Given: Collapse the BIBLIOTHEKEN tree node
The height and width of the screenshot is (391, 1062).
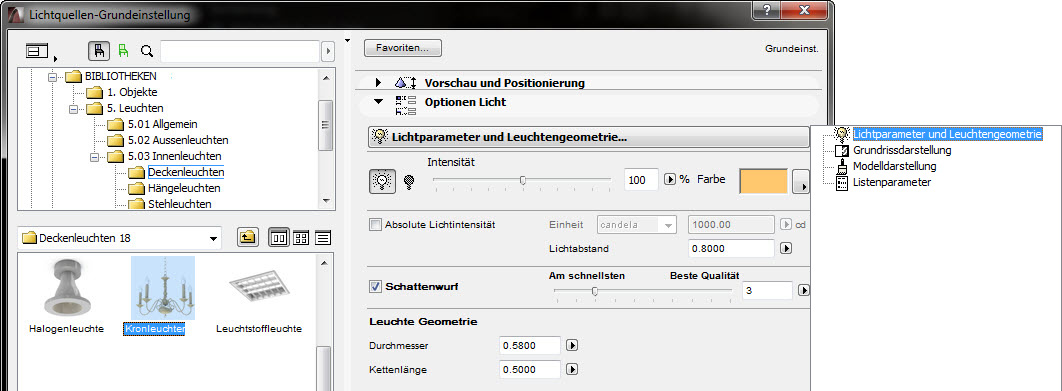Looking at the screenshot, I should [x=54, y=76].
